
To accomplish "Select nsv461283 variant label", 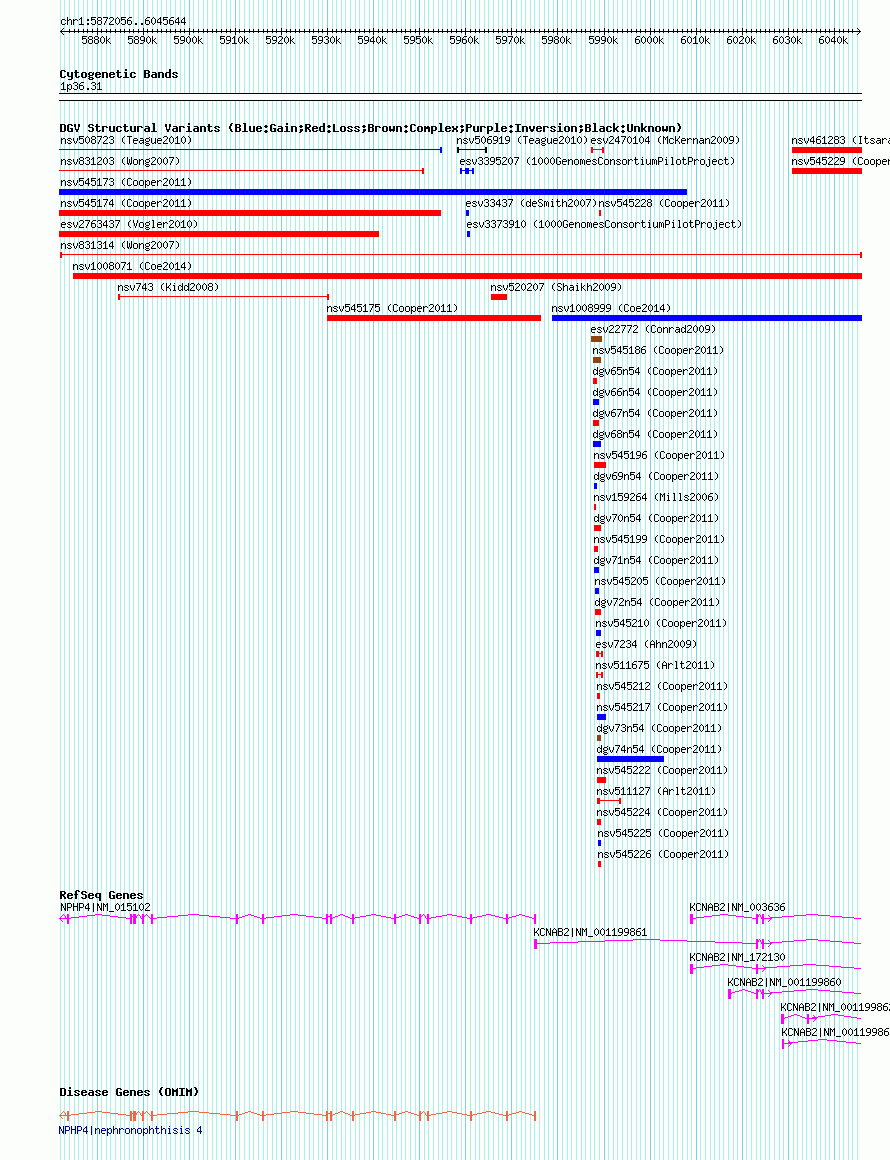I will pos(840,140).
